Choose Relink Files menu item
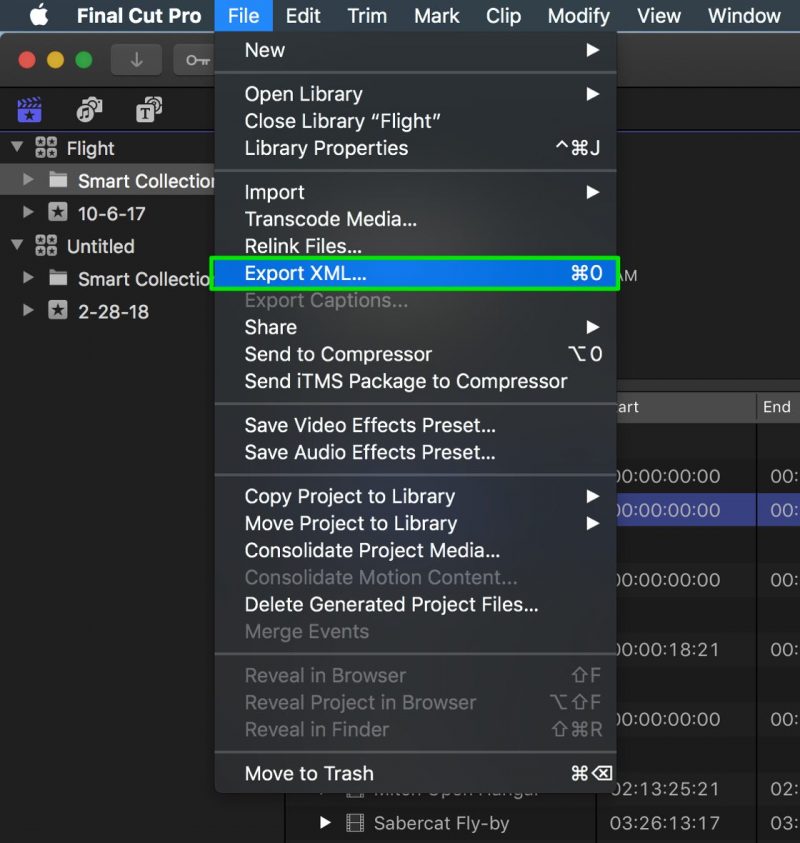This screenshot has width=800, height=843. click(x=416, y=246)
